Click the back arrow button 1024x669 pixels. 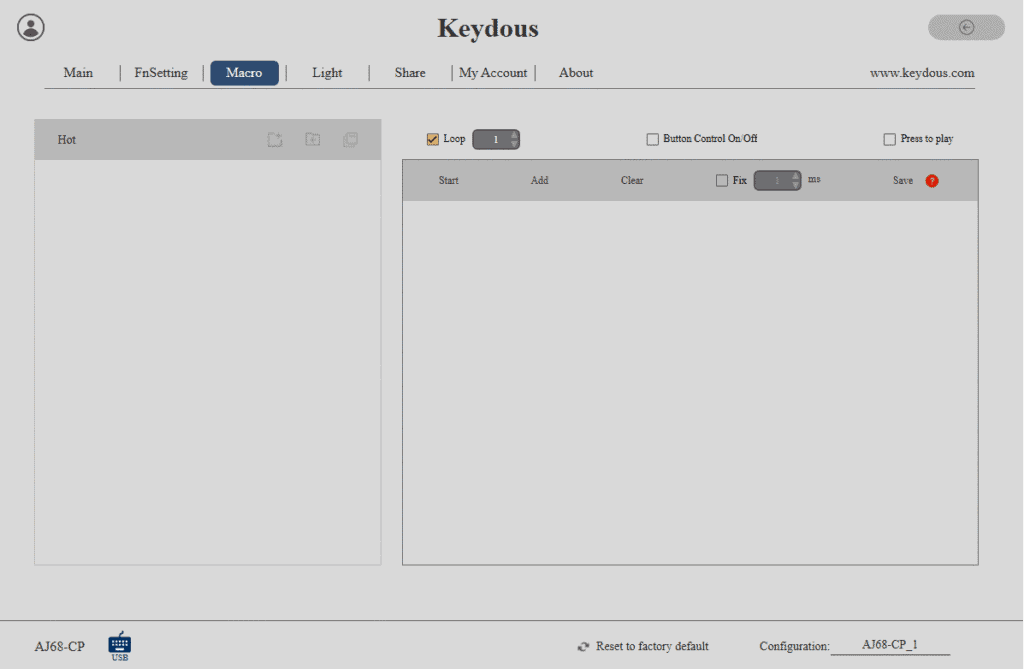coord(967,27)
